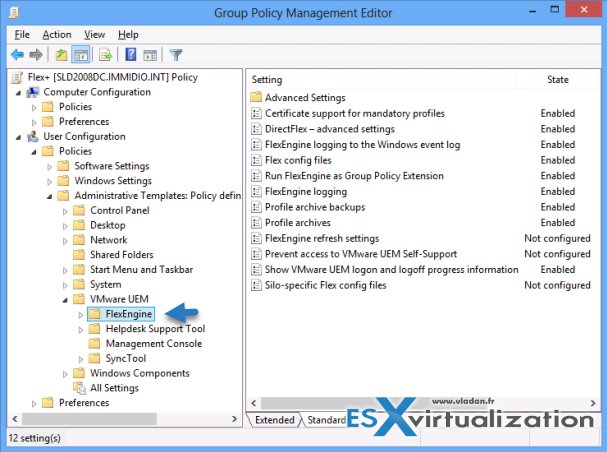Select the User Configuration node icon

tap(33, 137)
